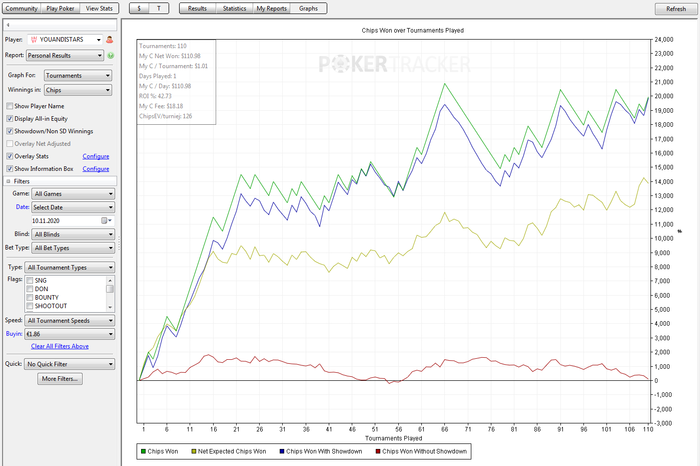Viewport: 700px width, 466px height.
Task: Toggle Show Information Box checkbox
Action: [x=9, y=169]
